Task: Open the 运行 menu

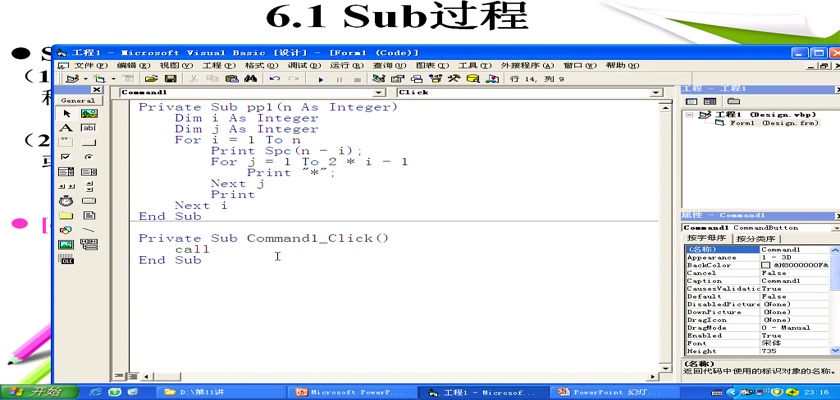Action: pyautogui.click(x=347, y=65)
